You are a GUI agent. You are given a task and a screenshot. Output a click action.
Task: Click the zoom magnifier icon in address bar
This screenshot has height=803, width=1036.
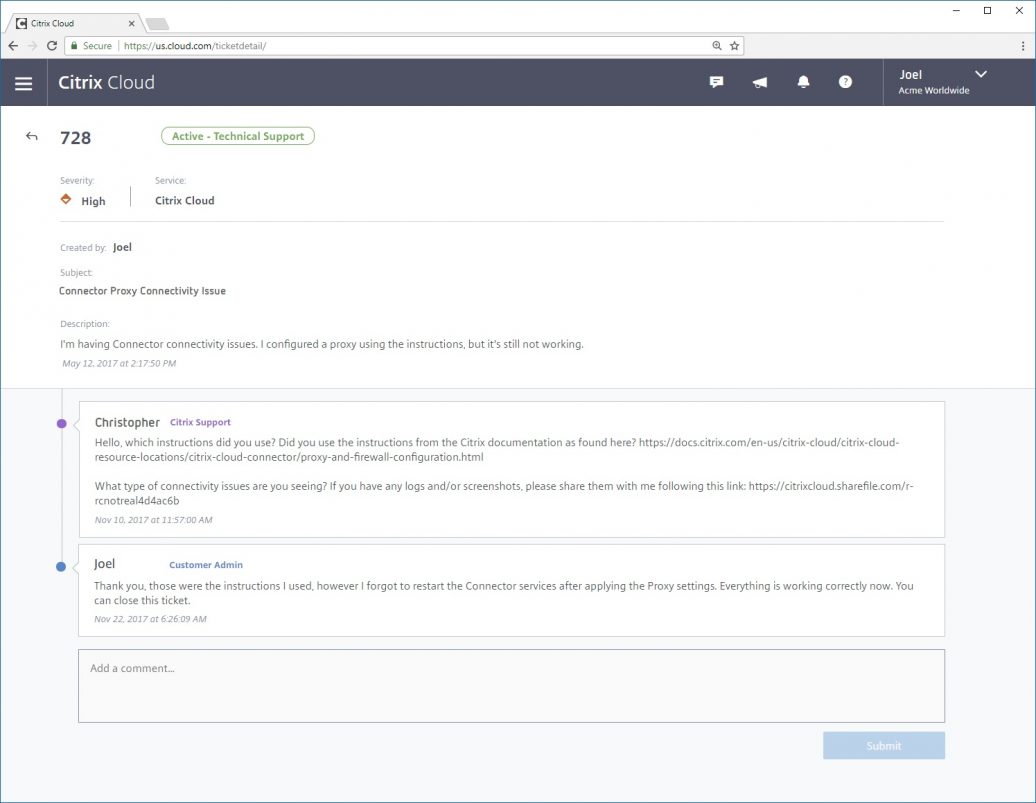pos(717,46)
